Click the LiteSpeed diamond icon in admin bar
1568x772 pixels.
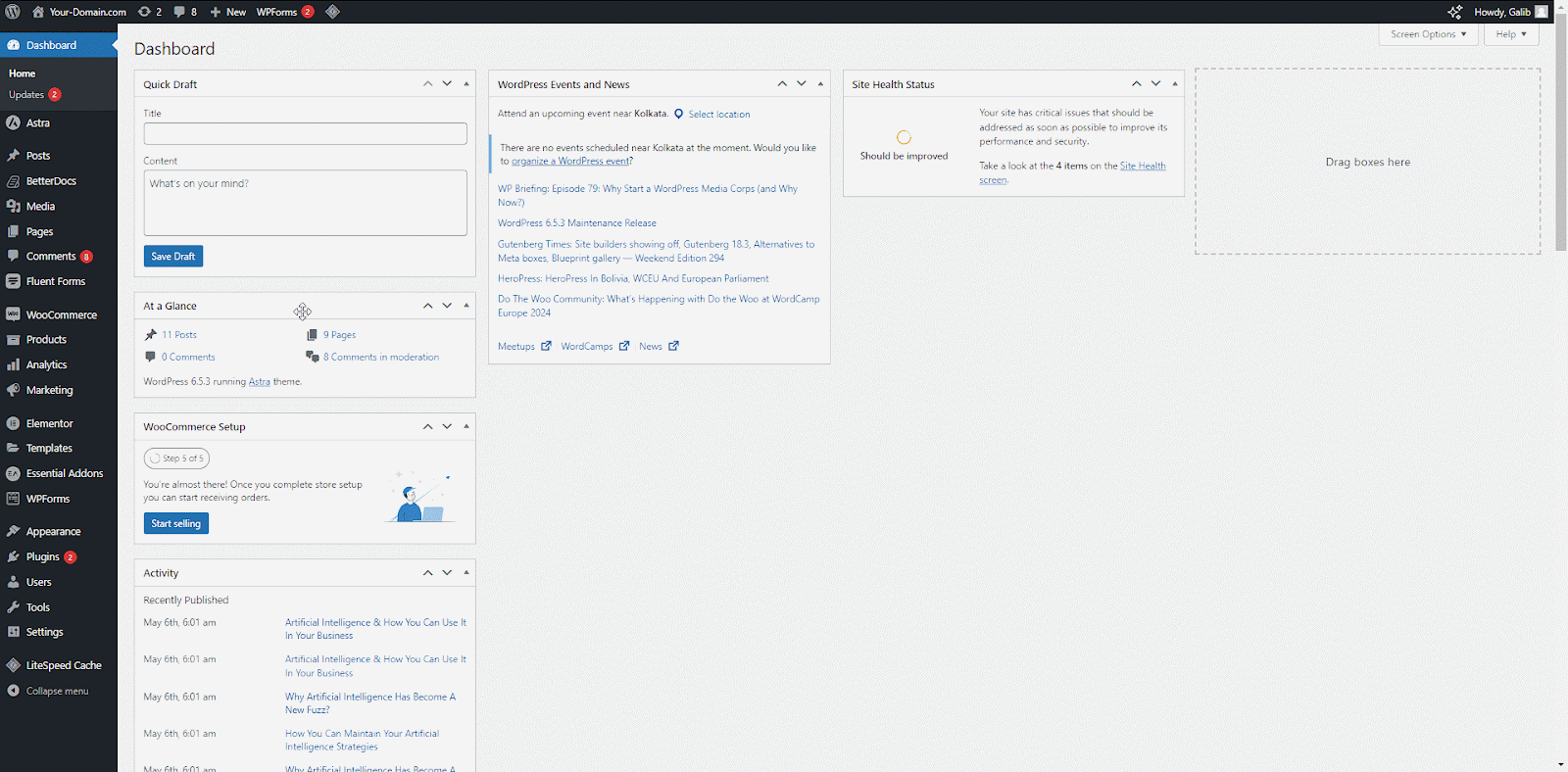point(333,12)
